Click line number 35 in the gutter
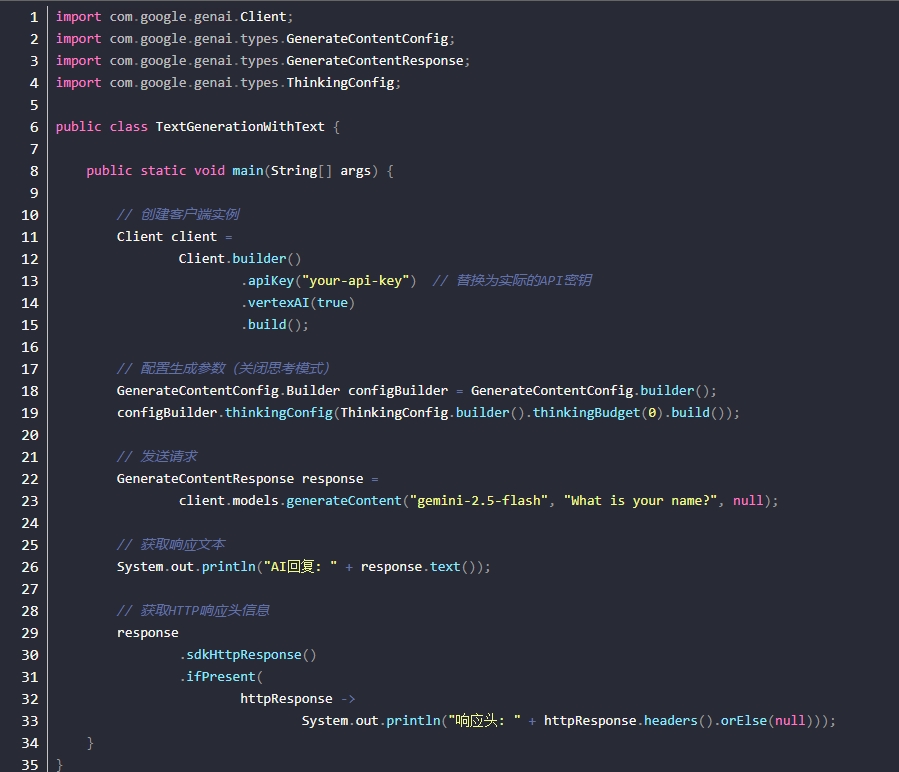Image resolution: width=899 pixels, height=772 pixels. point(30,765)
